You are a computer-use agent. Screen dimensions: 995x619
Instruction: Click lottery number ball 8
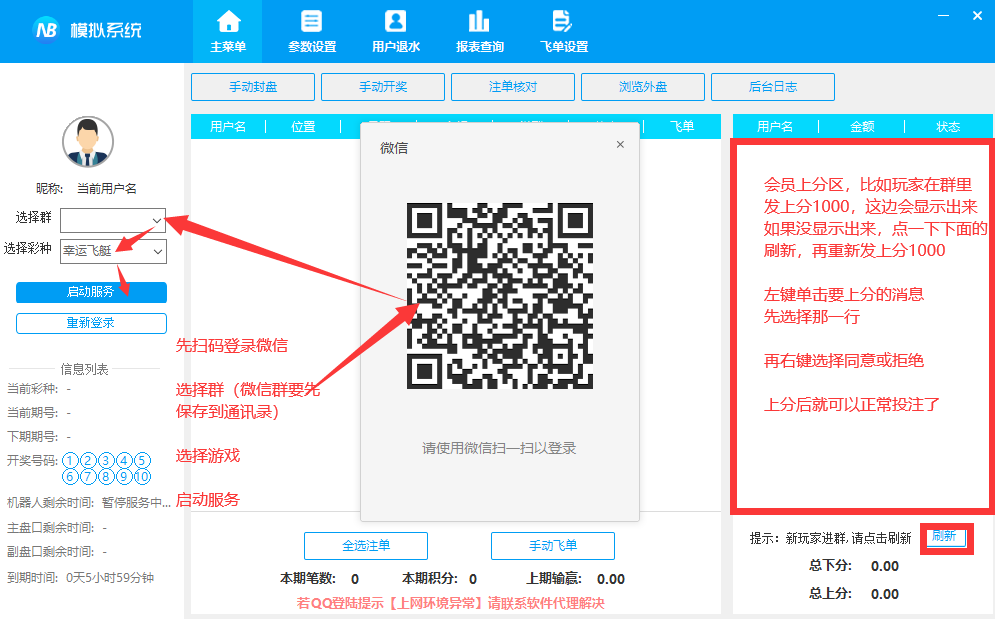pyautogui.click(x=107, y=476)
